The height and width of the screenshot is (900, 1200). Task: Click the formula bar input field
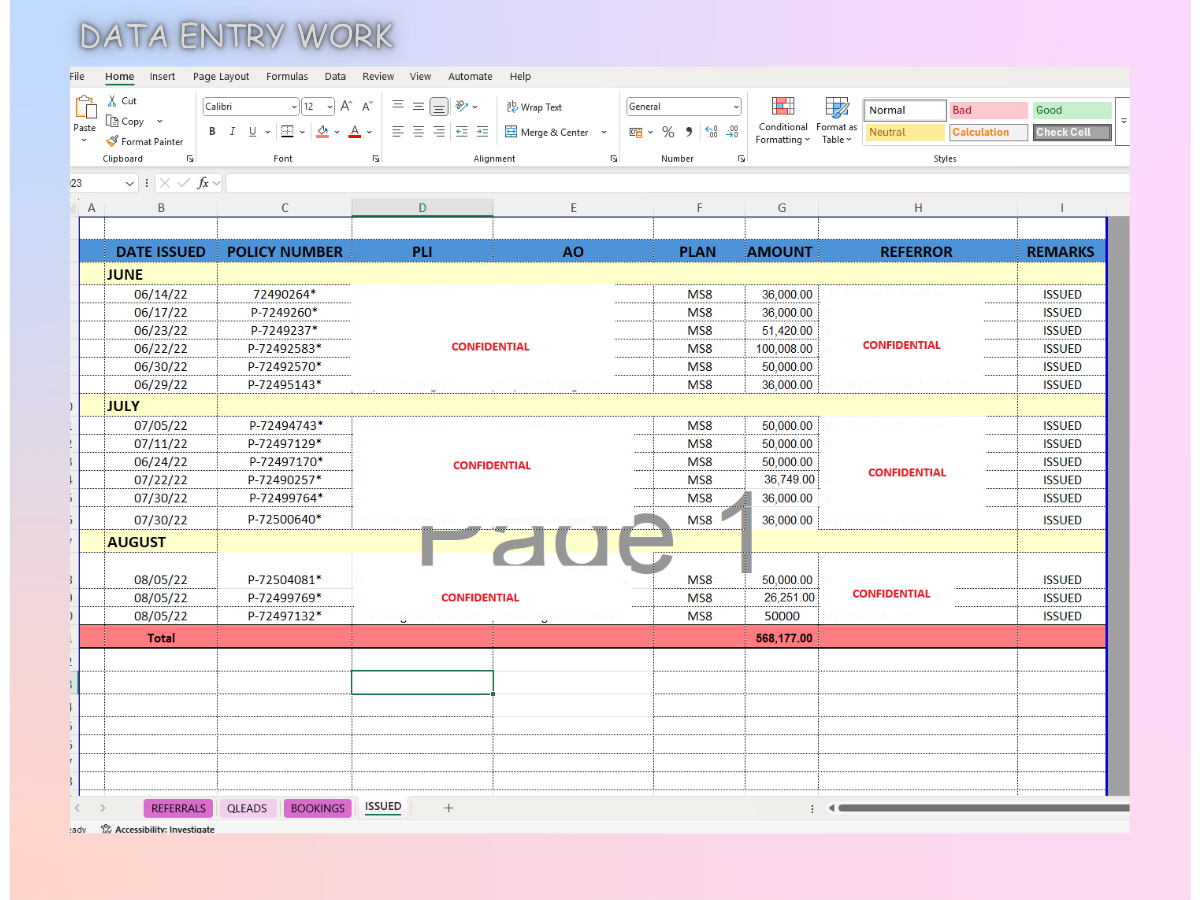click(x=677, y=183)
